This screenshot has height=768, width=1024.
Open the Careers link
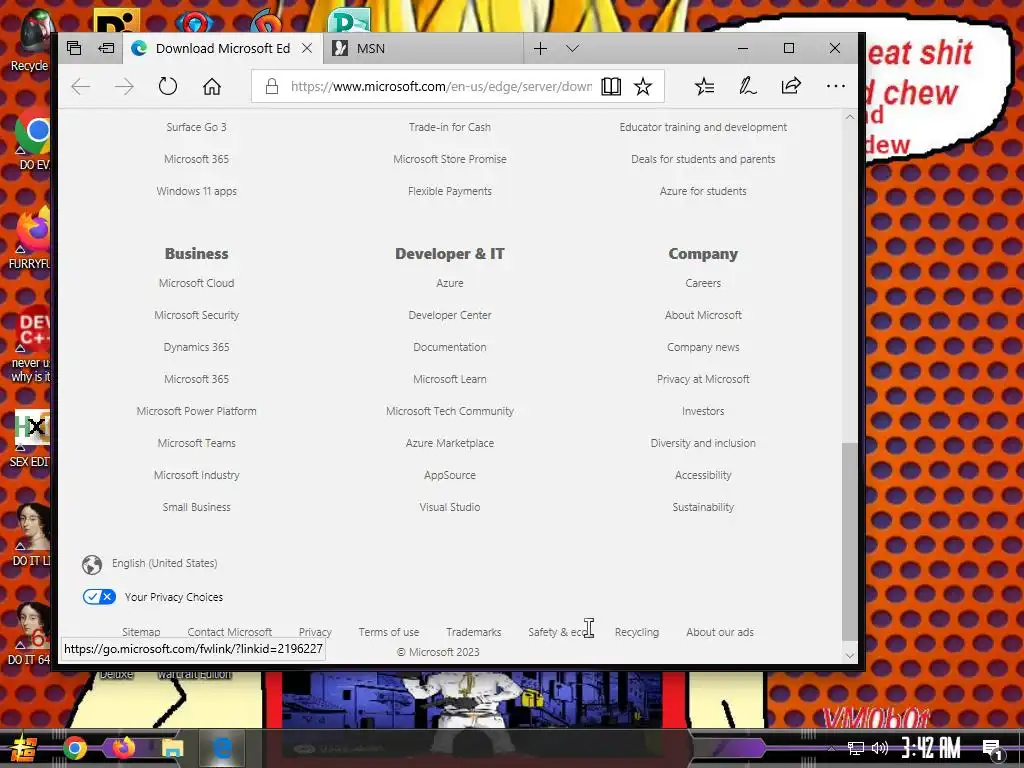703,283
